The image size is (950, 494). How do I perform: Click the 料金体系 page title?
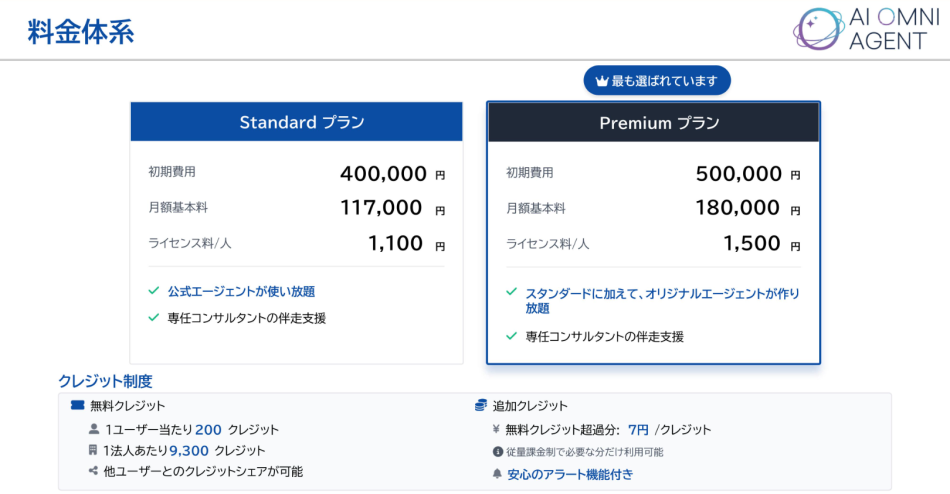point(81,32)
